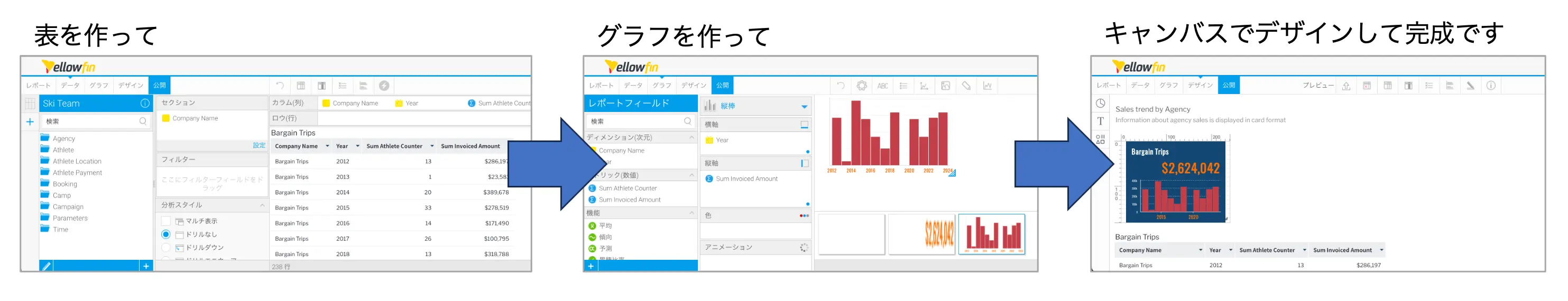Image resolution: width=1568 pixels, height=301 pixels.
Task: Click the pencil edit icon below folder list
Action: click(47, 266)
